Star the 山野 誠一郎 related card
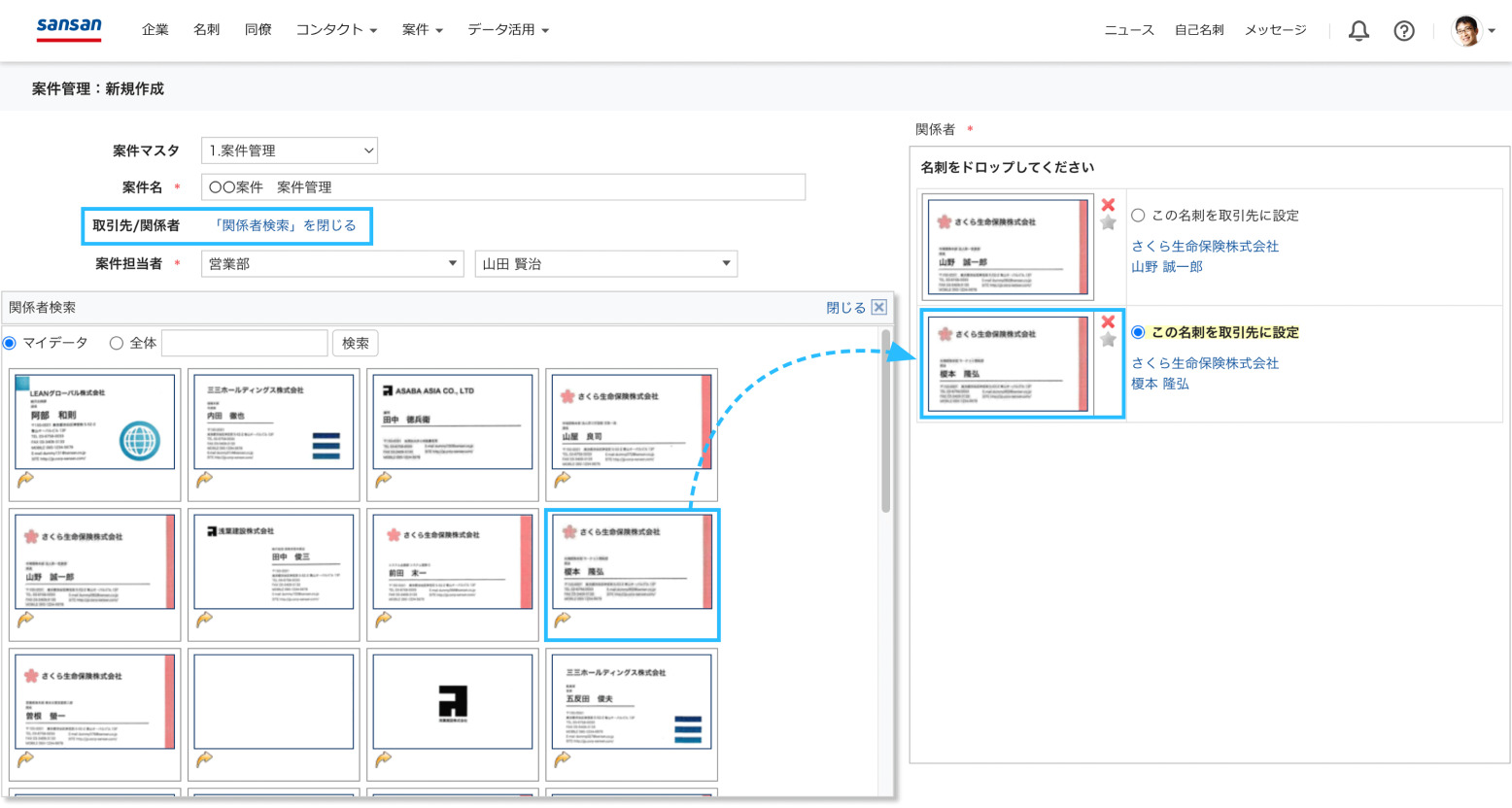The height and width of the screenshot is (808, 1512). point(1108,222)
